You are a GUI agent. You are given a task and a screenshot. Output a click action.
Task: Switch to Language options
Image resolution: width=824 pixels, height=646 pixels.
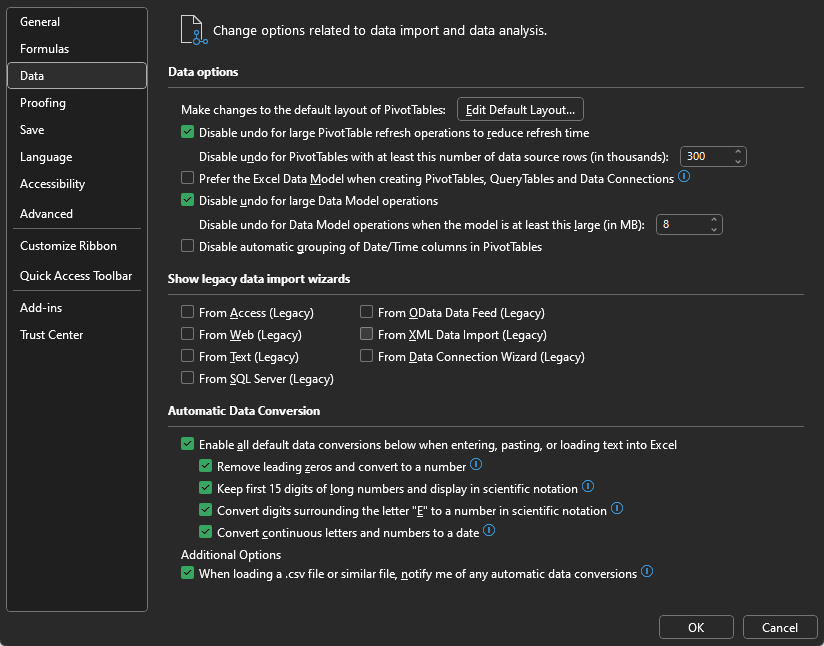(77, 157)
